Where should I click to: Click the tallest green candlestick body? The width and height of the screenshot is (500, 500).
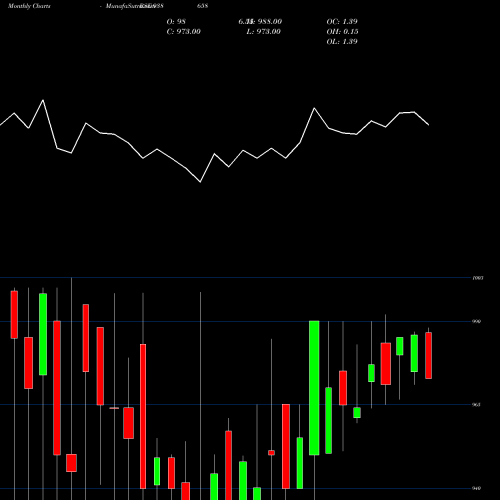pyautogui.click(x=314, y=388)
